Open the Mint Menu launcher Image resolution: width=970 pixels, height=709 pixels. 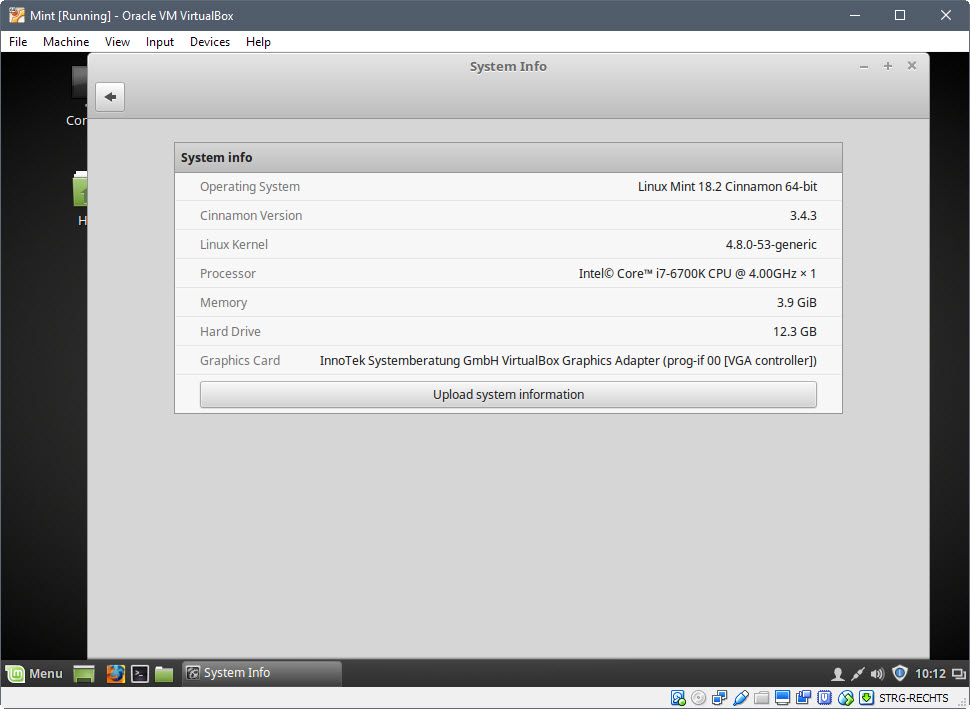[34, 673]
